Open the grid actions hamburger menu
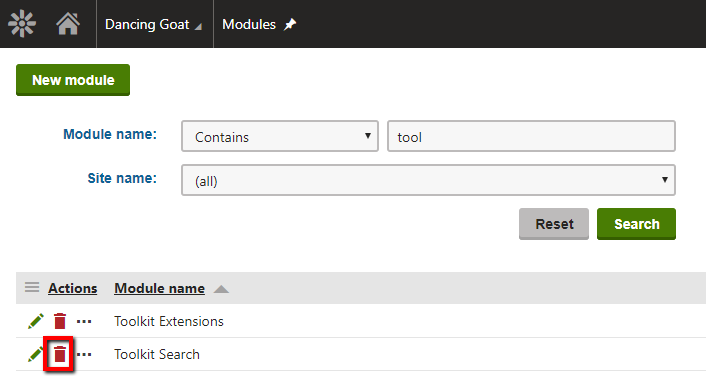Viewport: 706px width, 376px height. point(32,287)
